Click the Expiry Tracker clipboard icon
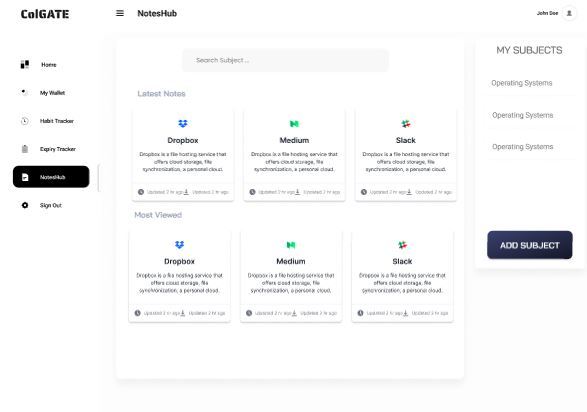 coord(25,149)
